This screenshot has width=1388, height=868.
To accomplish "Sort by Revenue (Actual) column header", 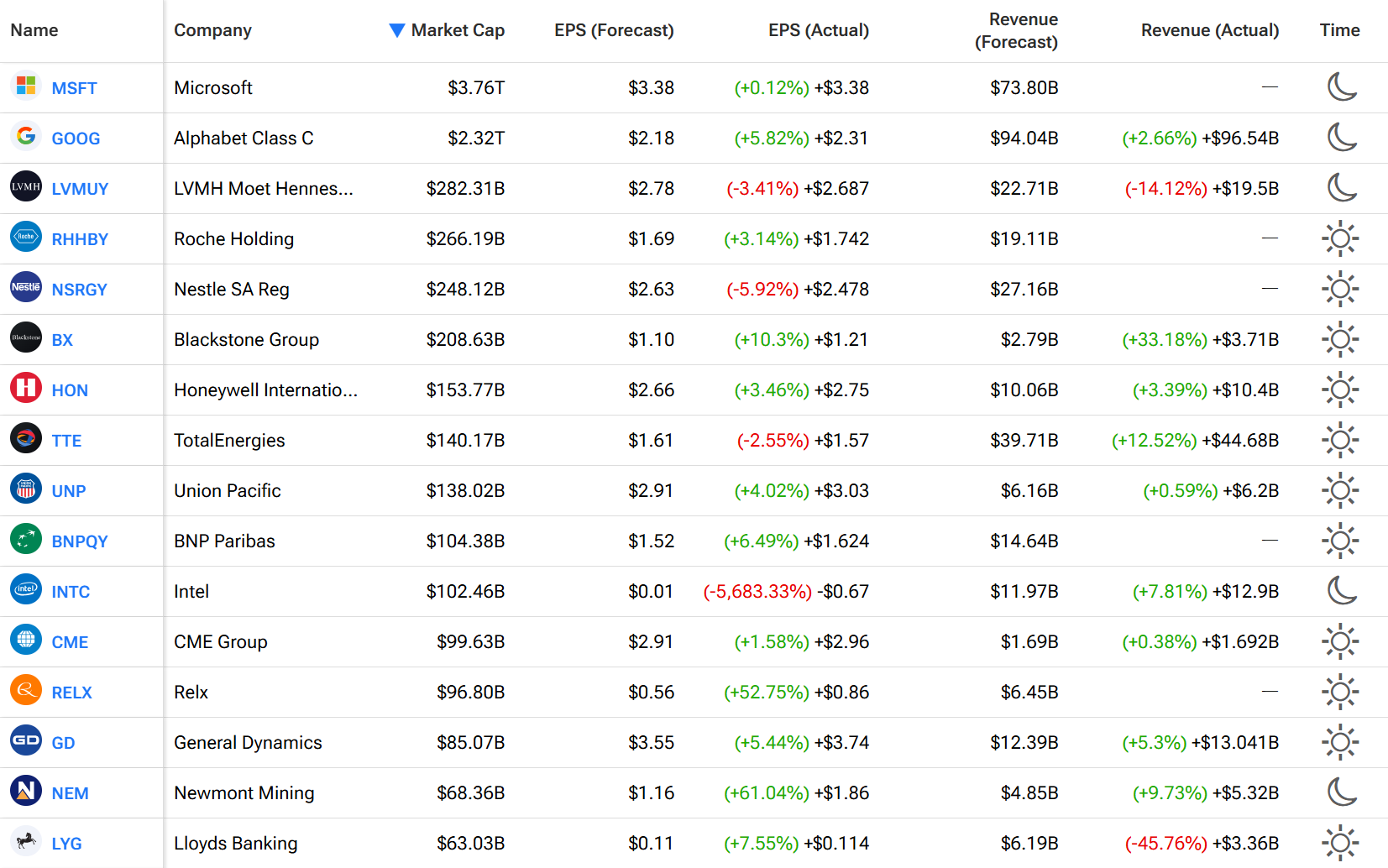I will (x=1210, y=30).
